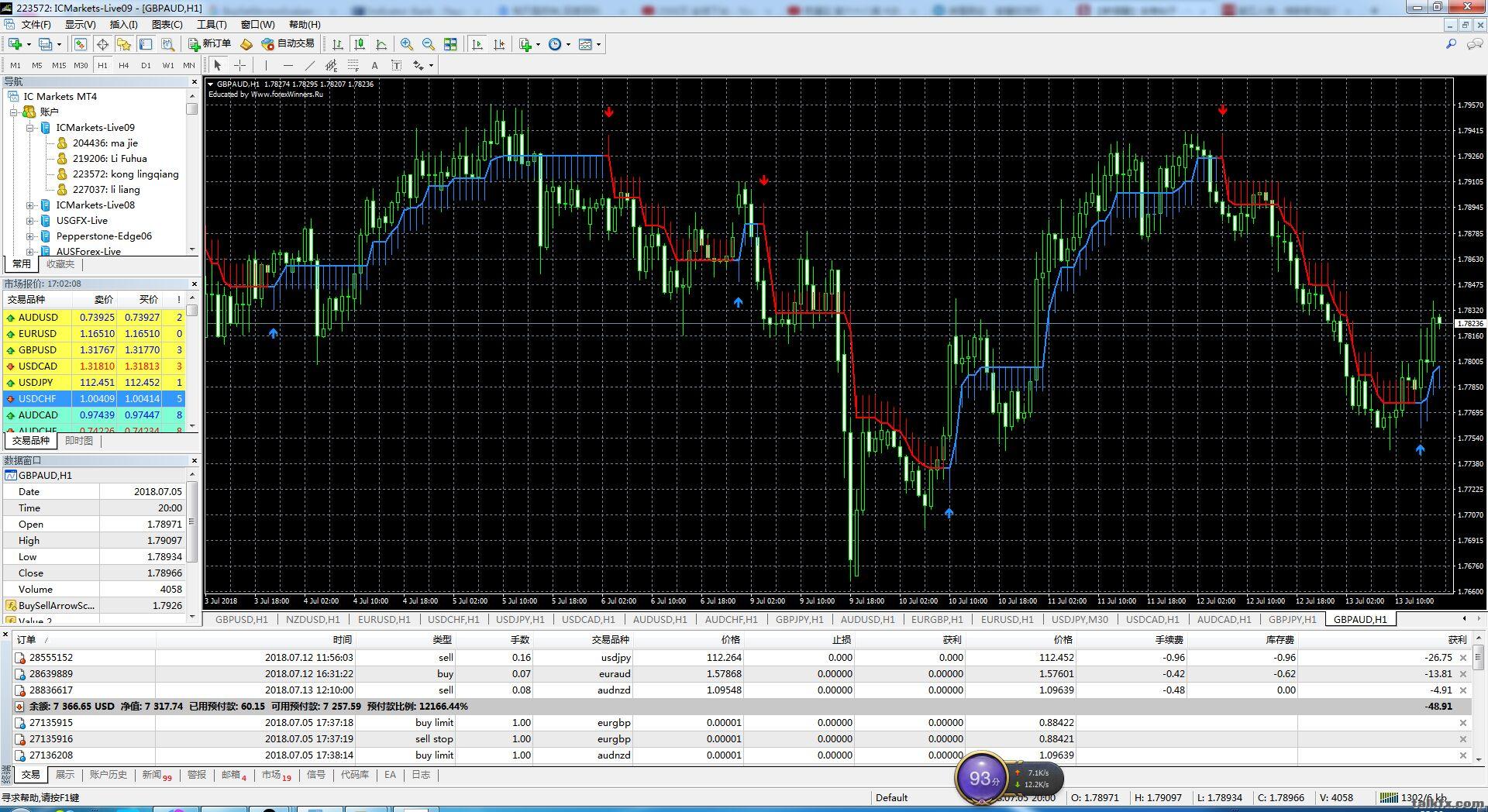Switch Navigator to the 收藏夹 tab
The image size is (1488, 812).
click(x=60, y=264)
